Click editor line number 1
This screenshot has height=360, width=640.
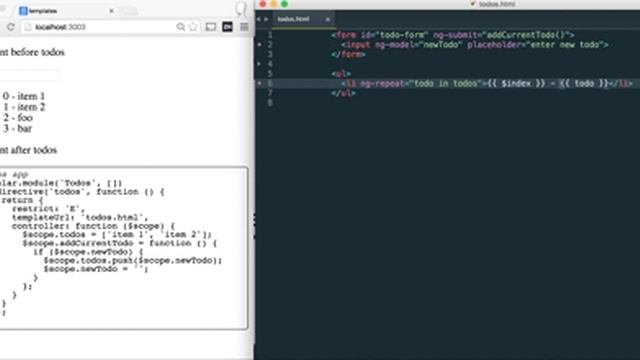pyautogui.click(x=270, y=35)
